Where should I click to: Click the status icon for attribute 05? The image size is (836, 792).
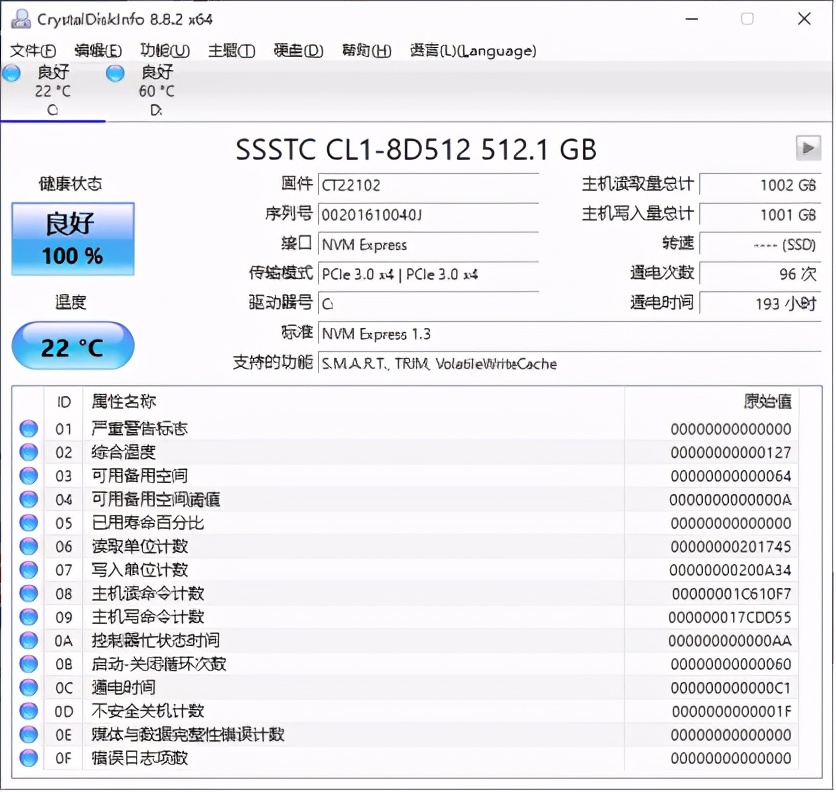(29, 523)
